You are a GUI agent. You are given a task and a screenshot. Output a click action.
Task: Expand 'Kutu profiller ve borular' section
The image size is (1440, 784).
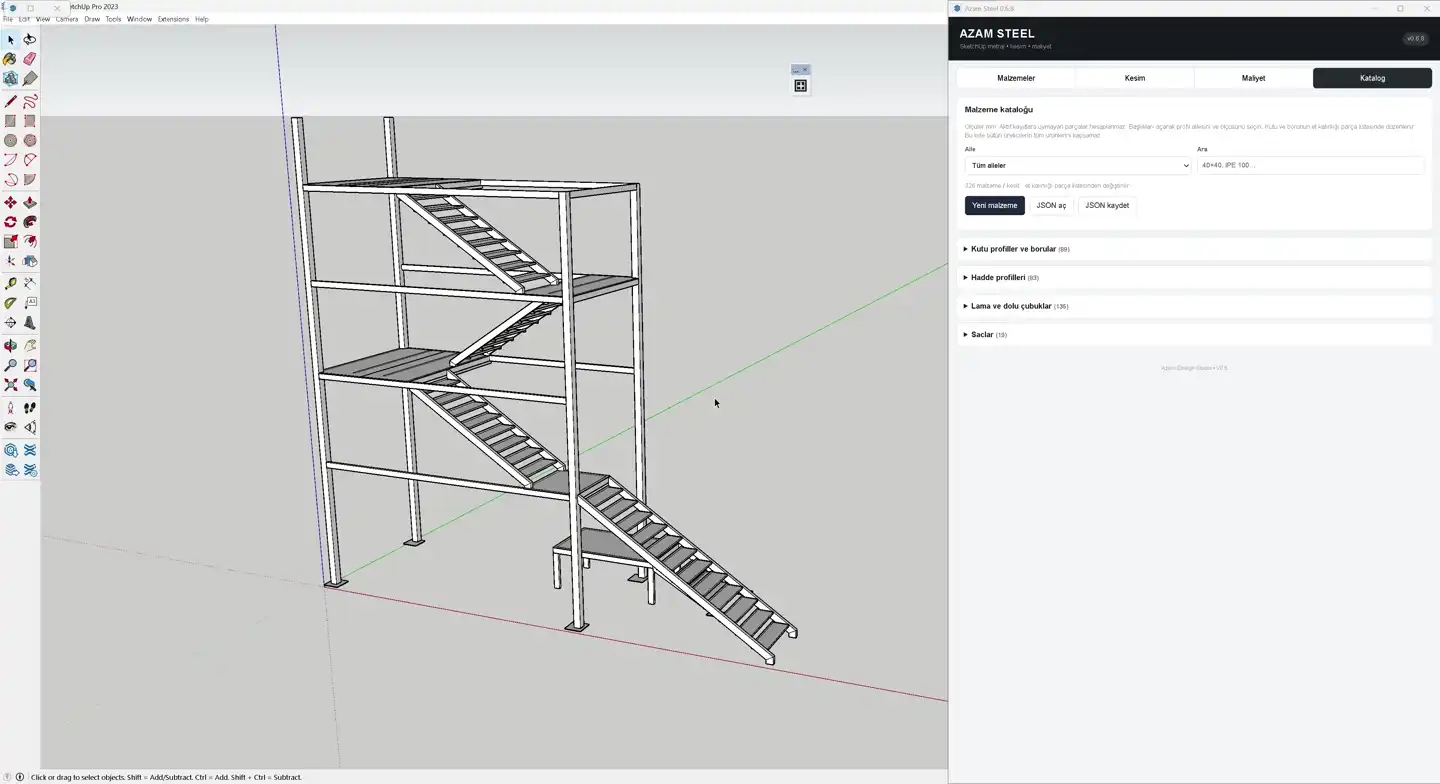1194,249
